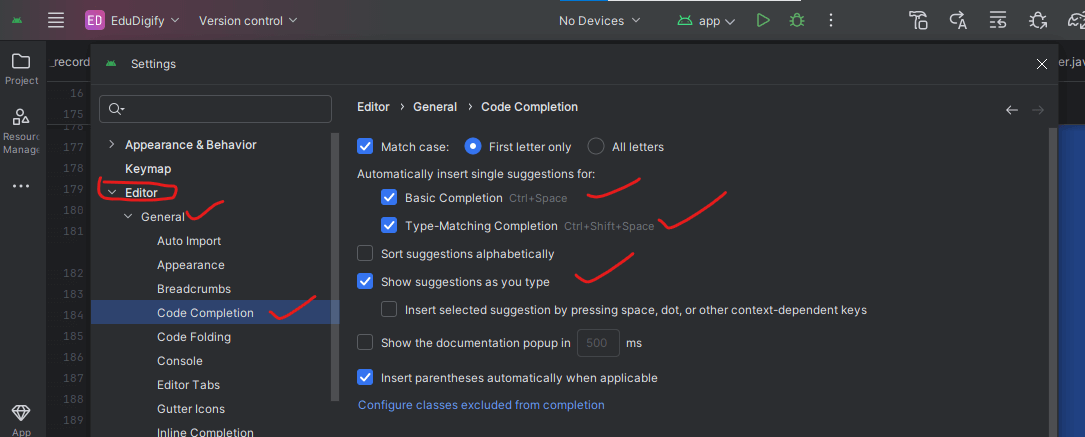Close the Settings dialog

click(1041, 64)
